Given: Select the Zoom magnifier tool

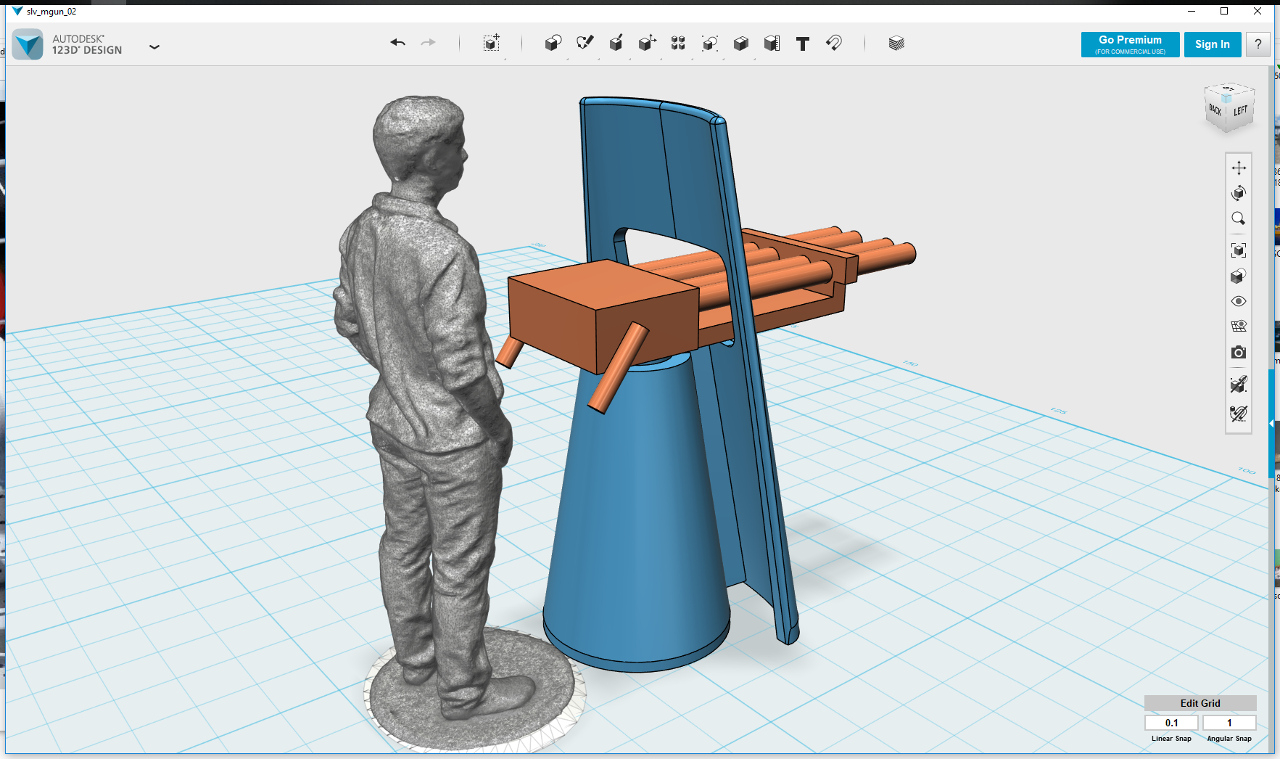Looking at the screenshot, I should [x=1239, y=219].
